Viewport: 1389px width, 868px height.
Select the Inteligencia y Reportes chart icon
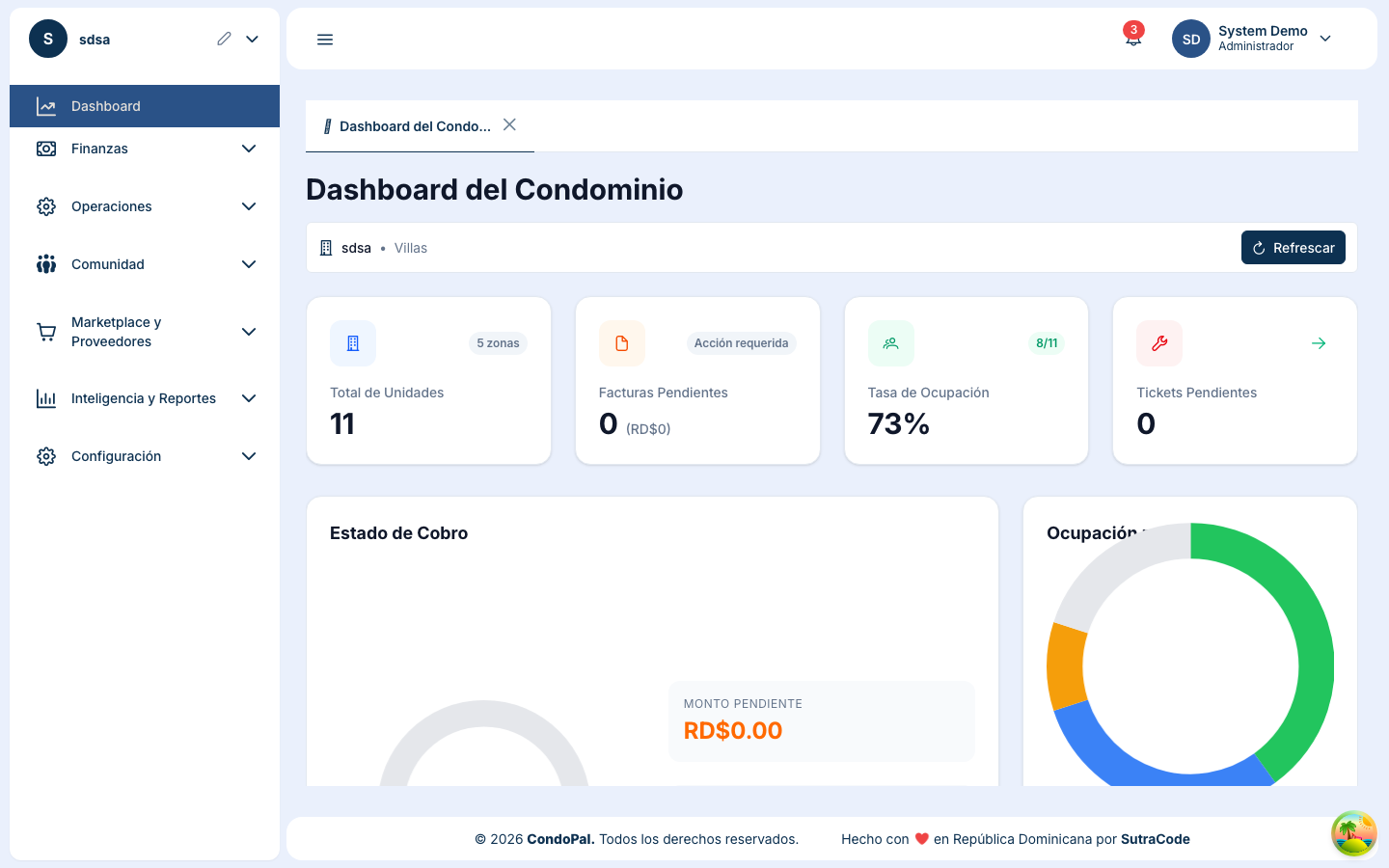[45, 398]
